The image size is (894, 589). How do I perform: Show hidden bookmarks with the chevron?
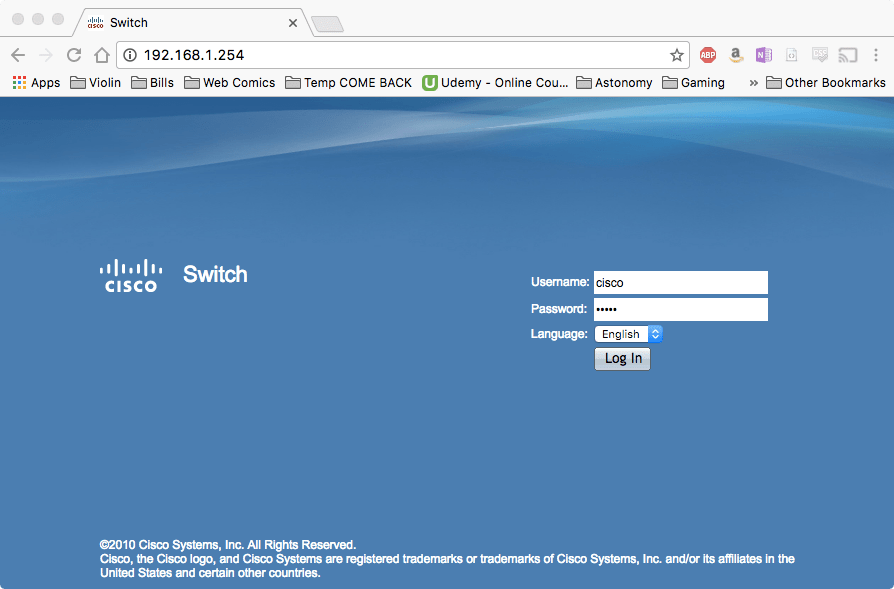coord(754,83)
